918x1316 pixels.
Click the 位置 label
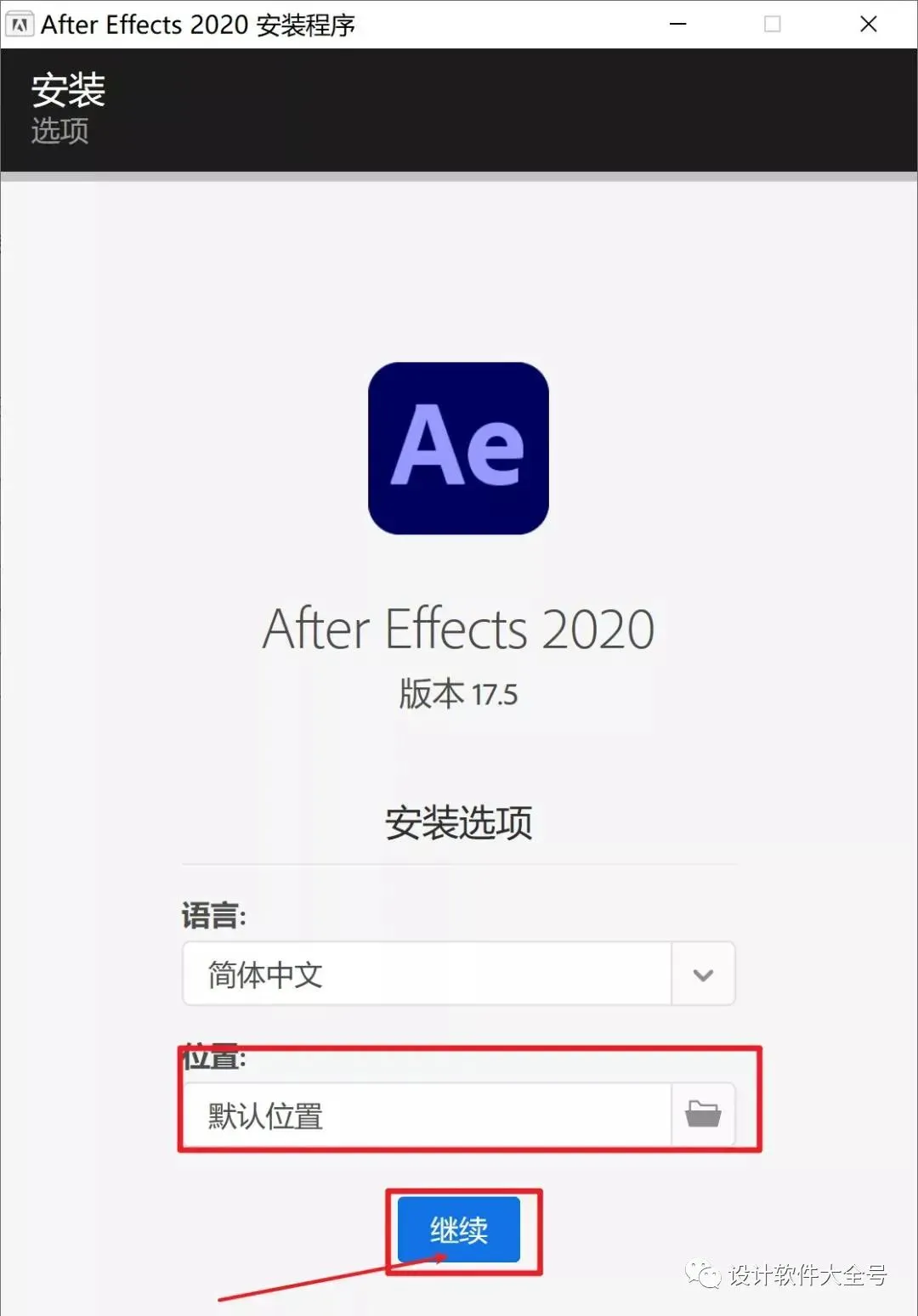coord(214,1058)
